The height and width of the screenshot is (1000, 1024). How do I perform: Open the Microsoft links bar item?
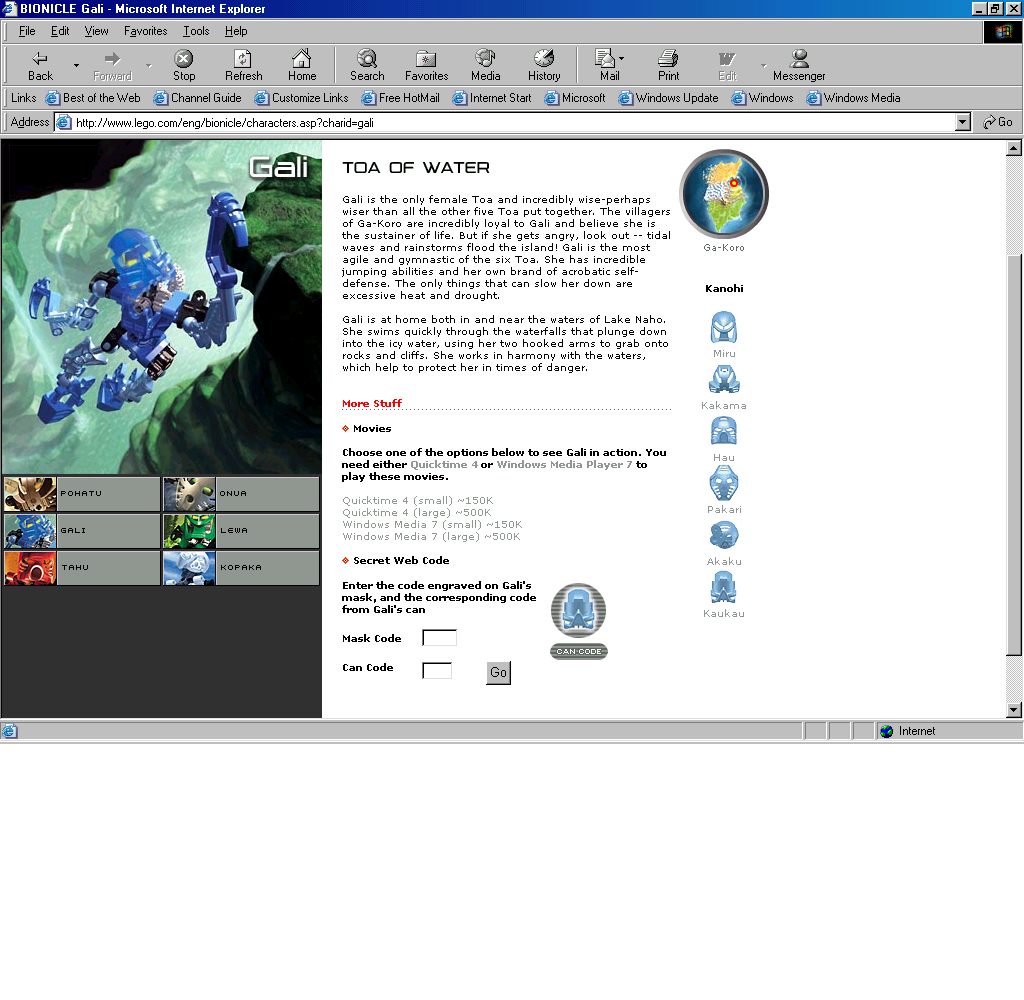click(575, 98)
